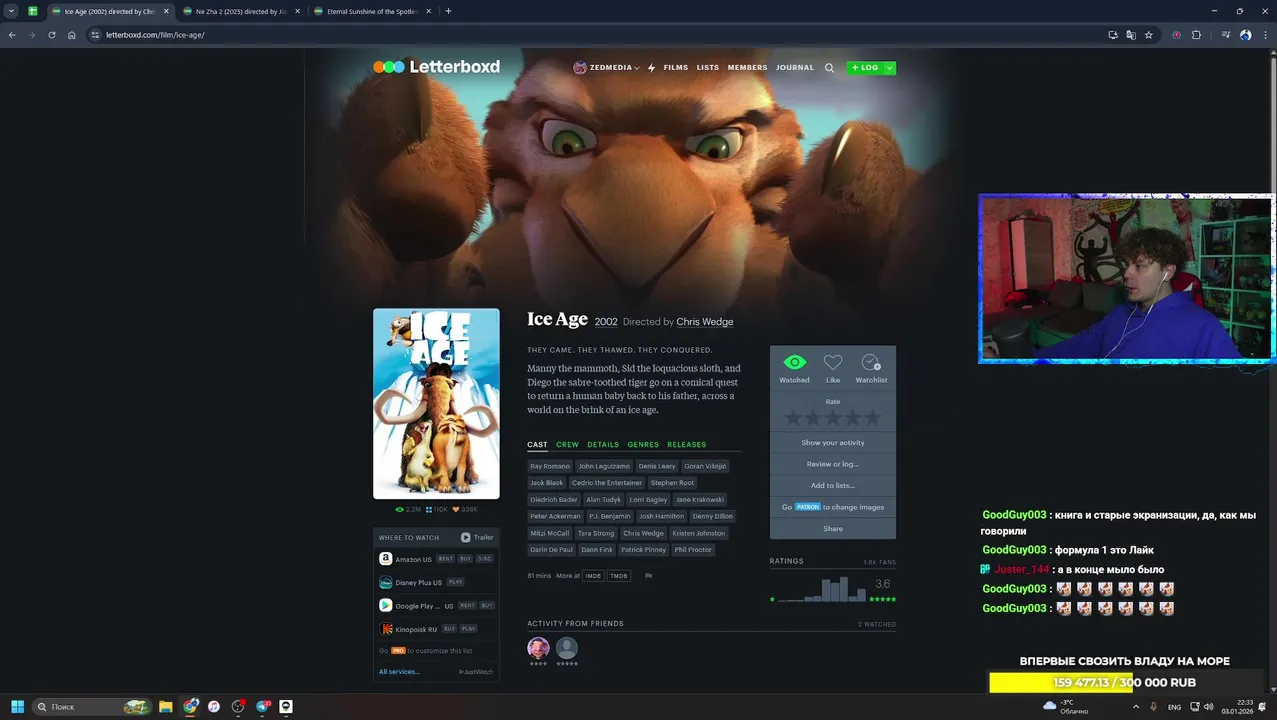The width and height of the screenshot is (1277, 720).
Task: Play the Trailer
Action: click(477, 538)
